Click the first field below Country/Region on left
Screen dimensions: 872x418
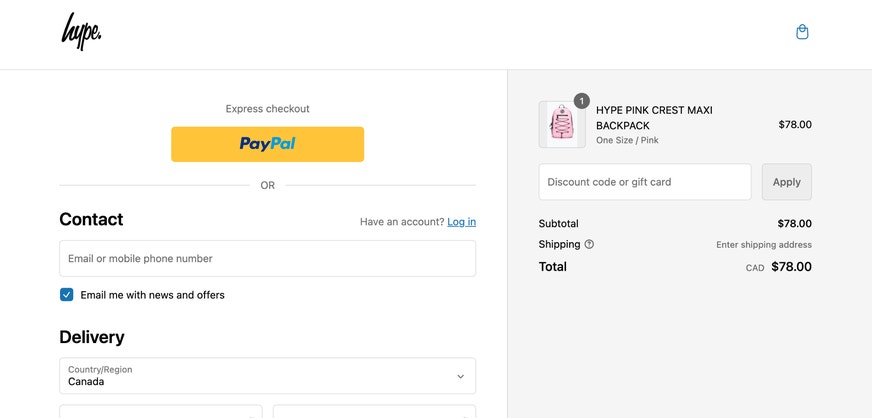click(161, 412)
